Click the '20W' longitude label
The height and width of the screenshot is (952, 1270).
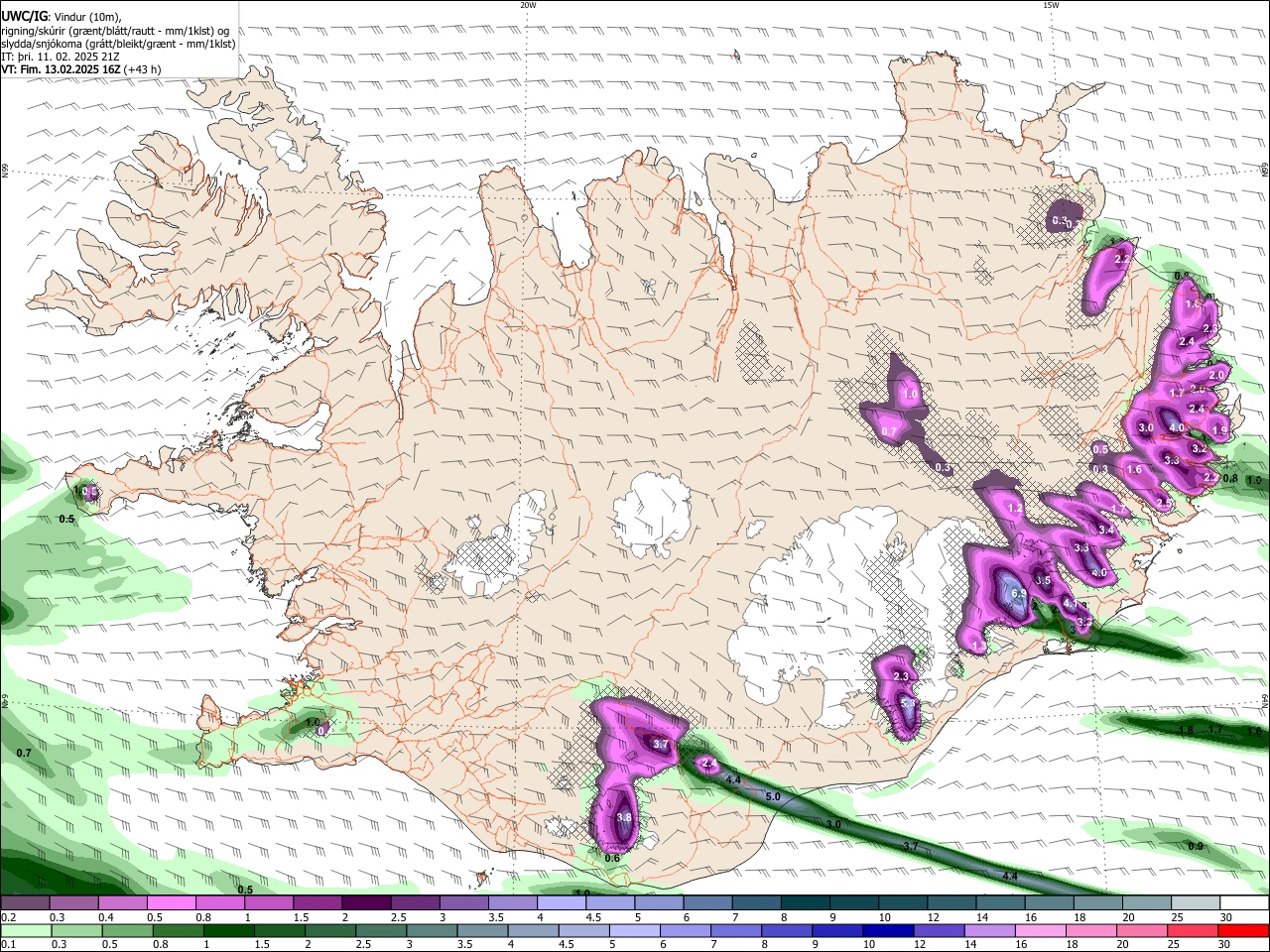coord(528,5)
